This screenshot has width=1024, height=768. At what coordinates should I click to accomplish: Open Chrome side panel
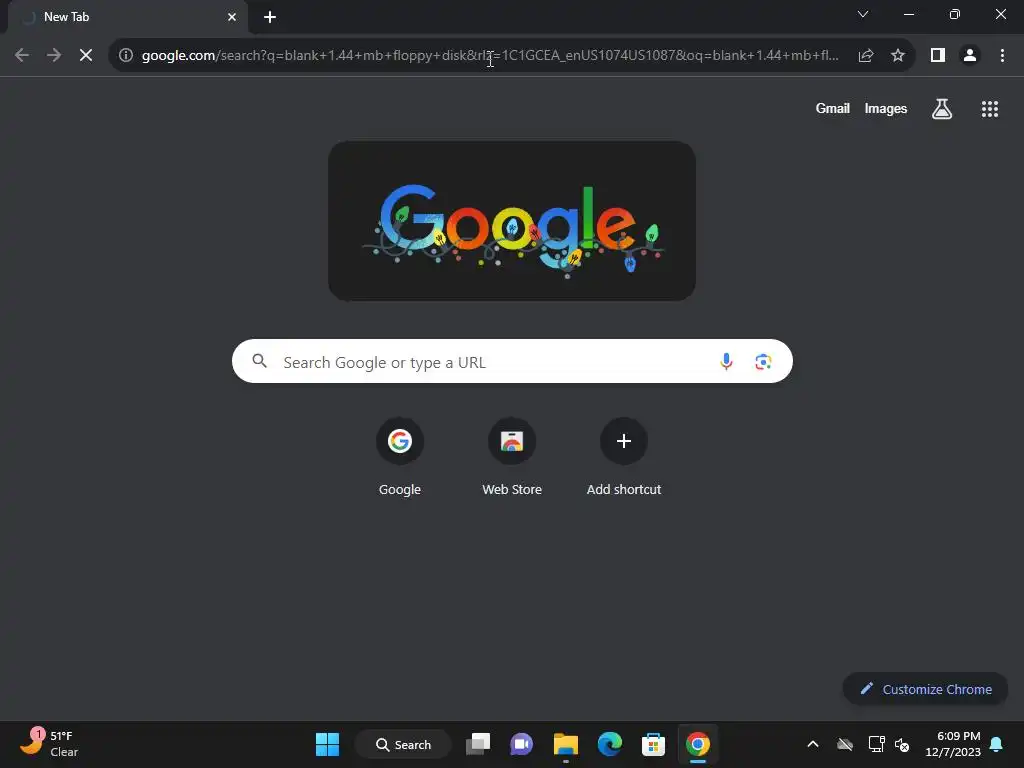click(938, 56)
